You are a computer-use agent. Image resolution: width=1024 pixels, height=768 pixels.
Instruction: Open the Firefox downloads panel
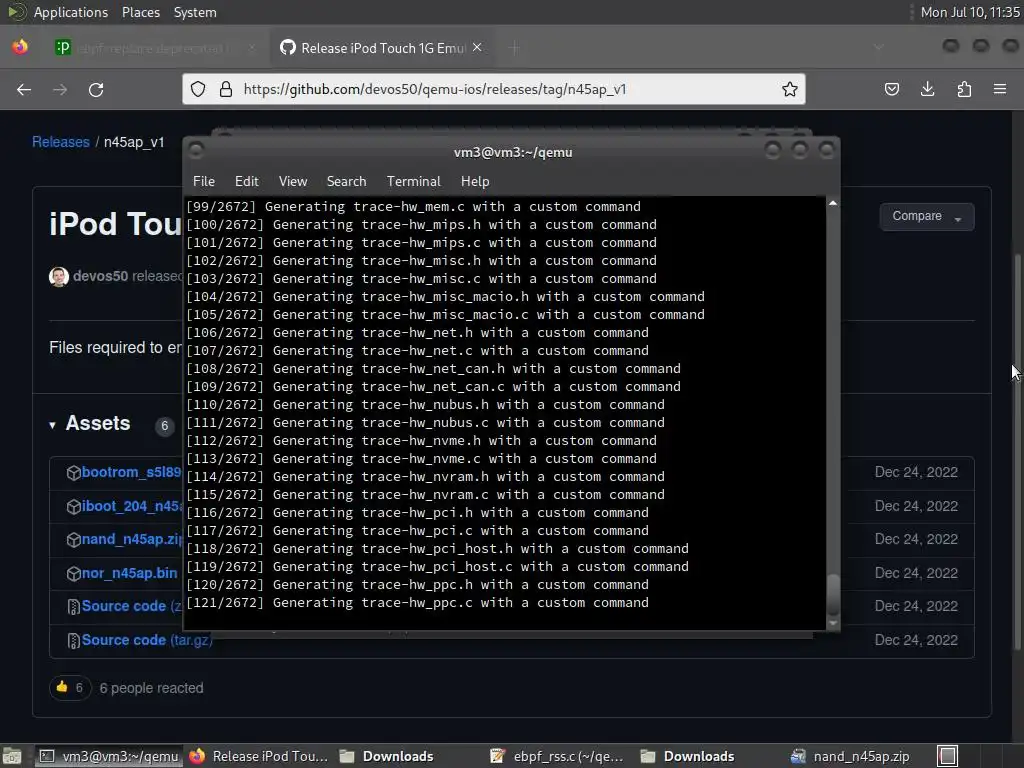click(x=927, y=89)
